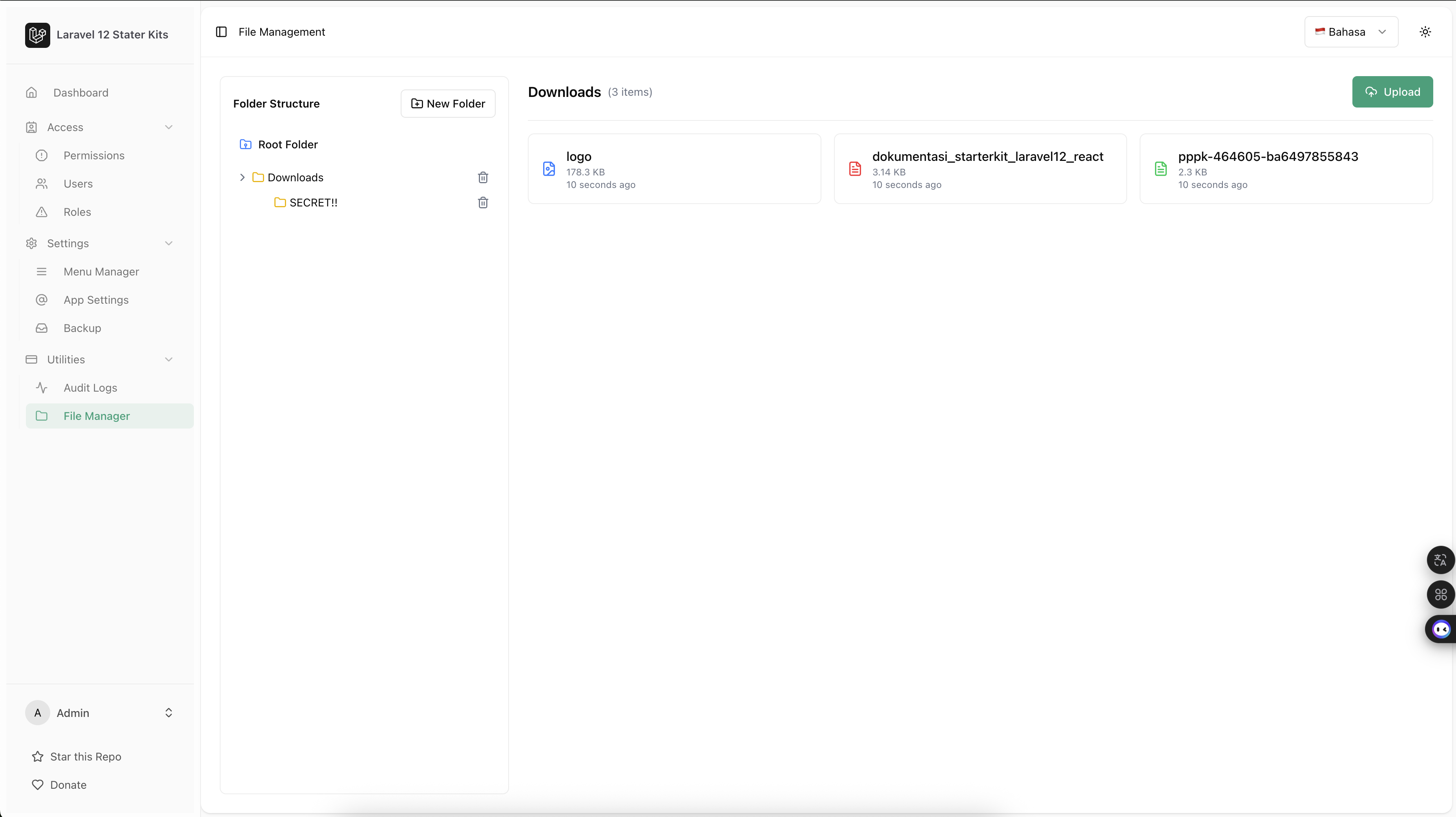Collapse the Access menu section
Screen dimensions: 1456x817
(x=168, y=127)
